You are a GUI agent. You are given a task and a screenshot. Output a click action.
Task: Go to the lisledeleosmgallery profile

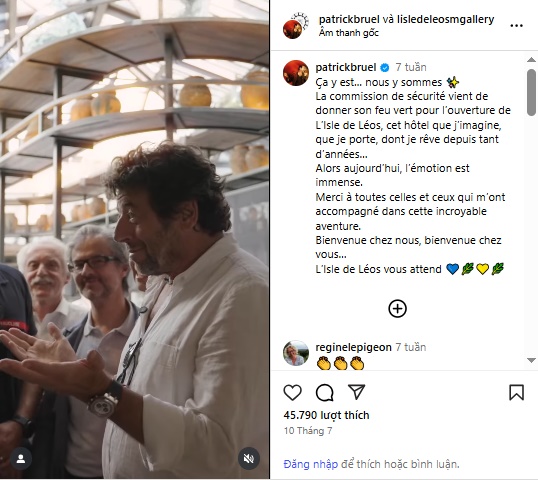point(445,20)
